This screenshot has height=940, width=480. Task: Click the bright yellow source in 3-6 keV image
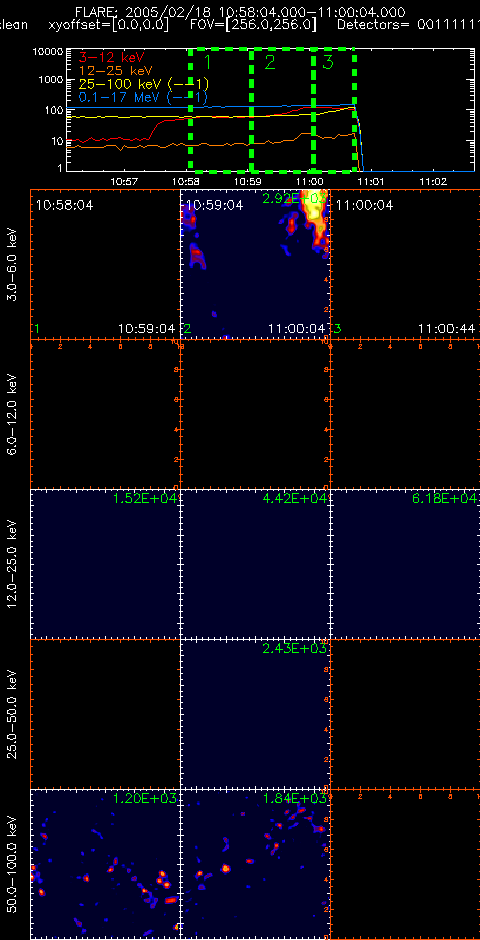pyautogui.click(x=314, y=215)
